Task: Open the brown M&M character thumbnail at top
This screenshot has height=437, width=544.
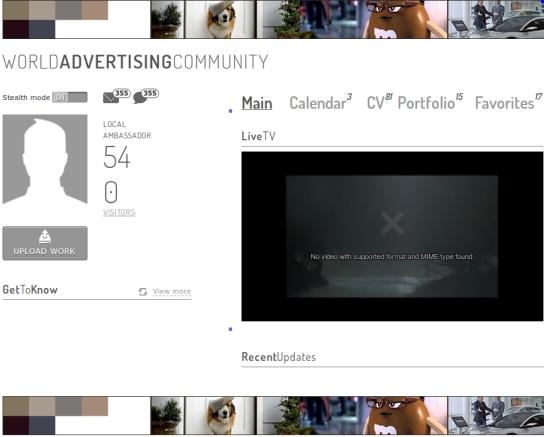Action: (373, 19)
